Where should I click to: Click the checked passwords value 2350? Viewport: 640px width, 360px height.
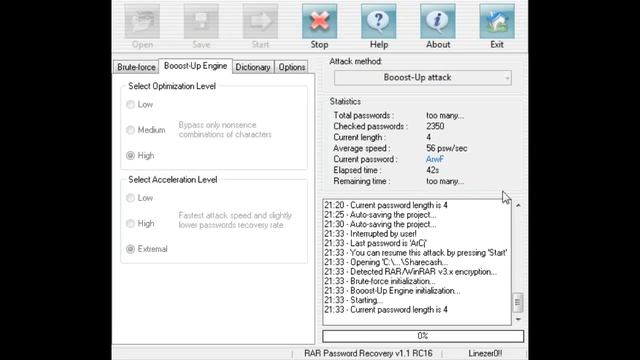coord(435,126)
